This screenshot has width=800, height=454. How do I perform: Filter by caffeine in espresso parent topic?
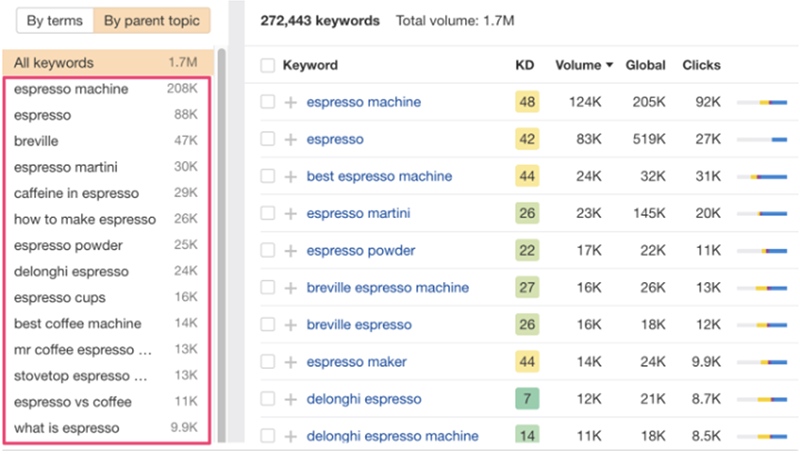point(76,193)
